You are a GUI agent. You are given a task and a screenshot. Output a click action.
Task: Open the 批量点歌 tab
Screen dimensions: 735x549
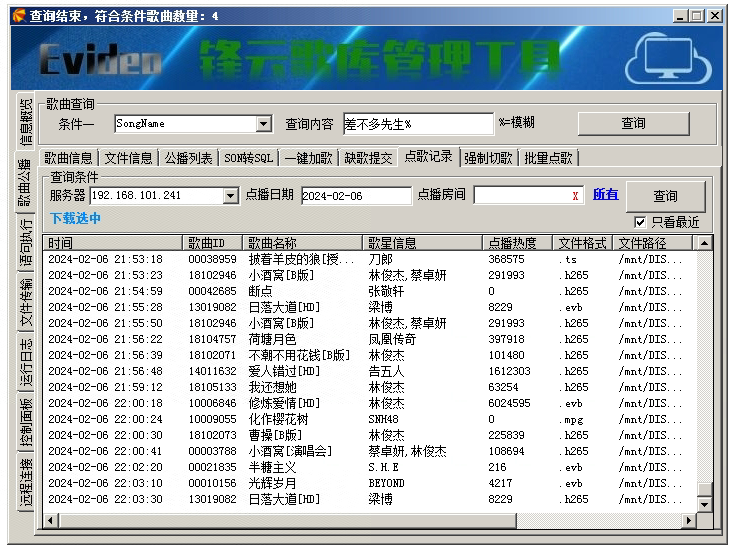[548, 158]
